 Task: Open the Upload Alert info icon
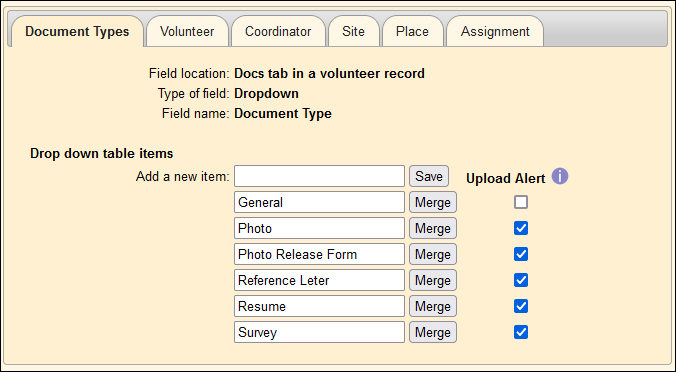[x=560, y=176]
